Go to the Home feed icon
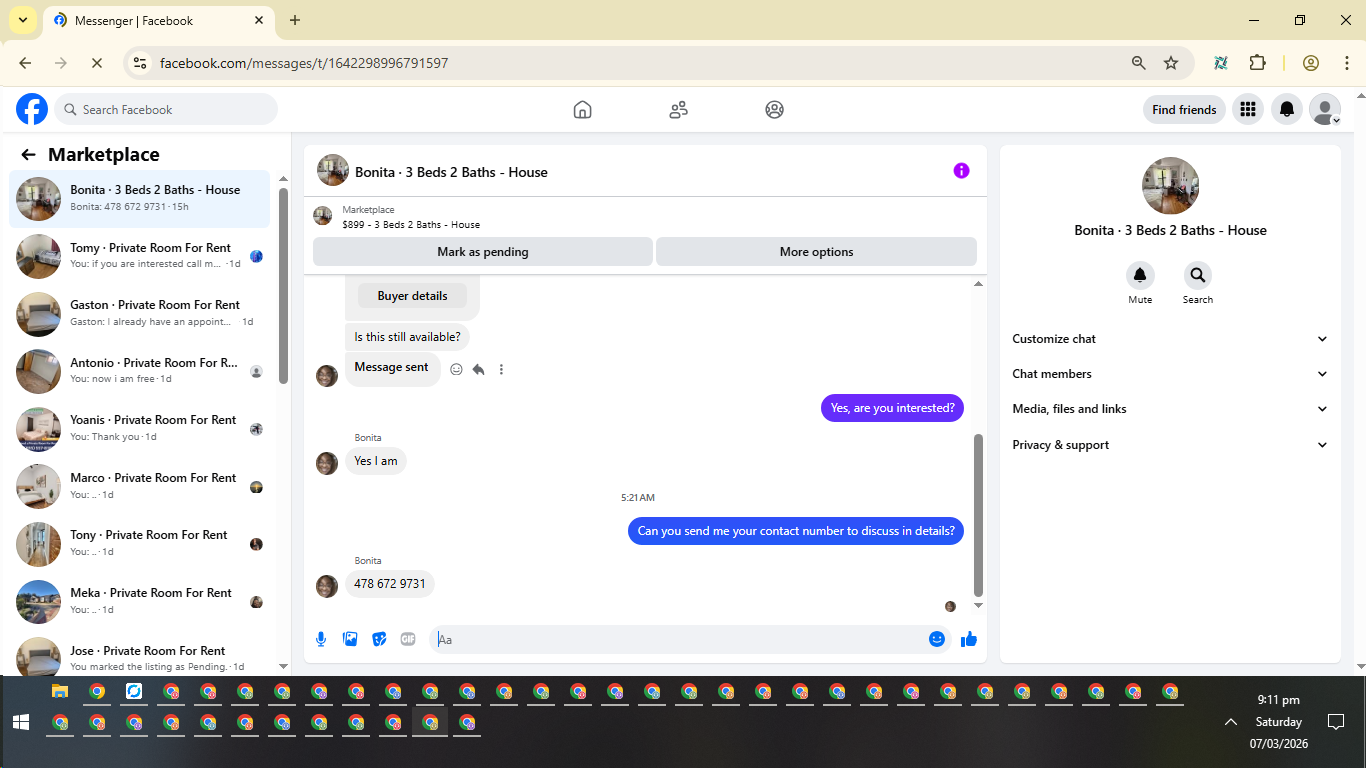The image size is (1366, 768). pyautogui.click(x=582, y=110)
